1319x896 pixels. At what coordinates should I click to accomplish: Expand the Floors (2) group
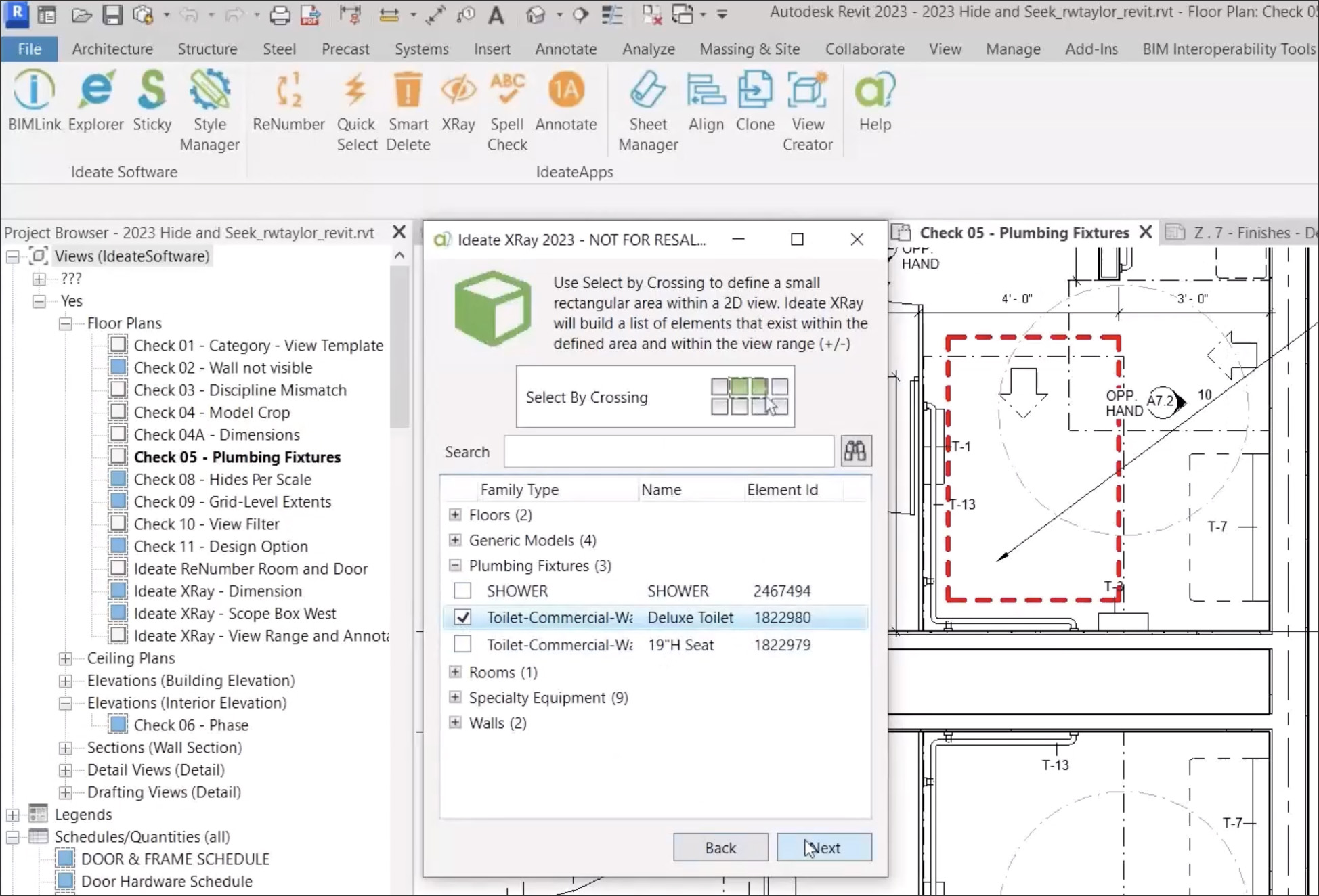click(455, 515)
